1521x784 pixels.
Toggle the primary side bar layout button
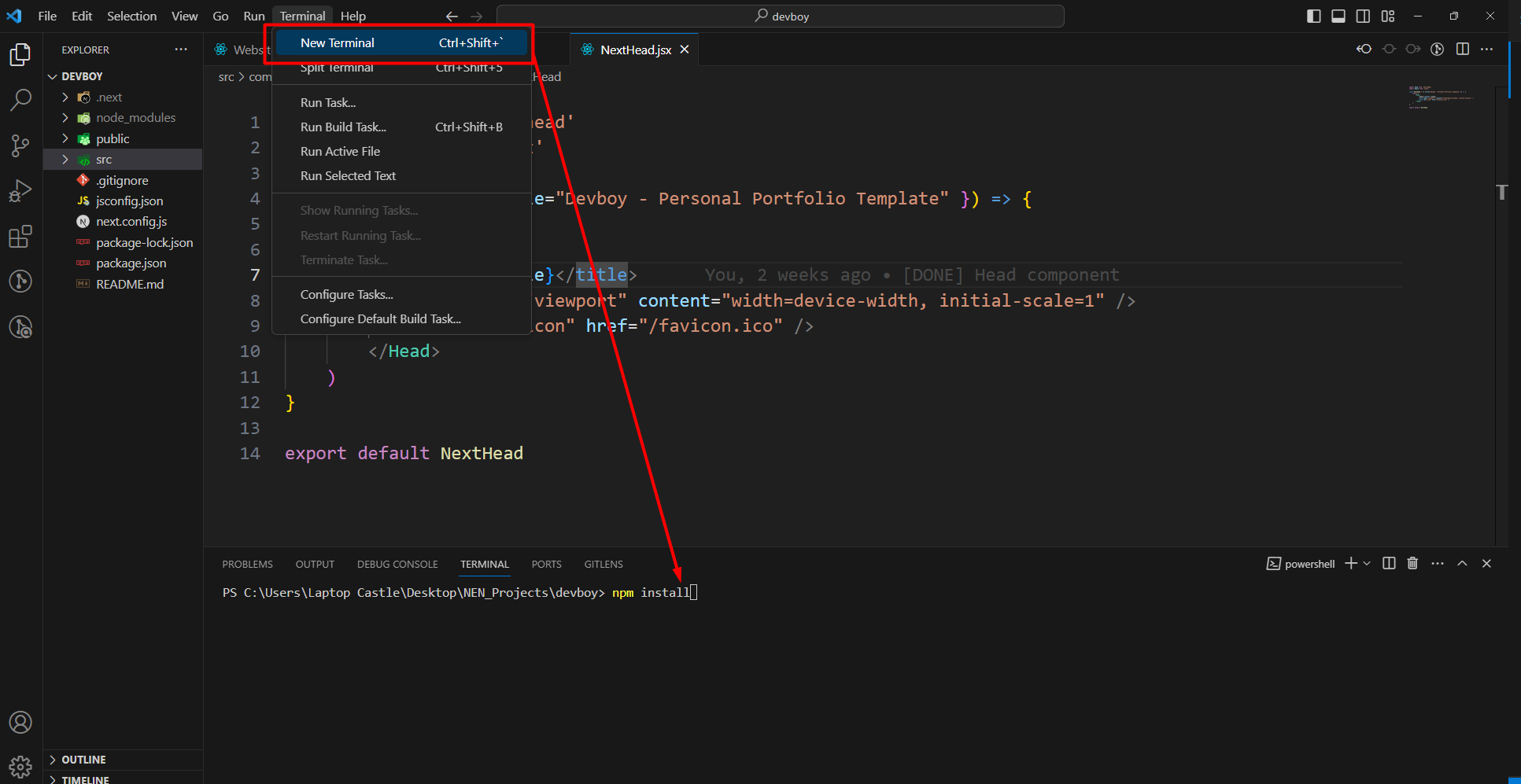(1313, 16)
